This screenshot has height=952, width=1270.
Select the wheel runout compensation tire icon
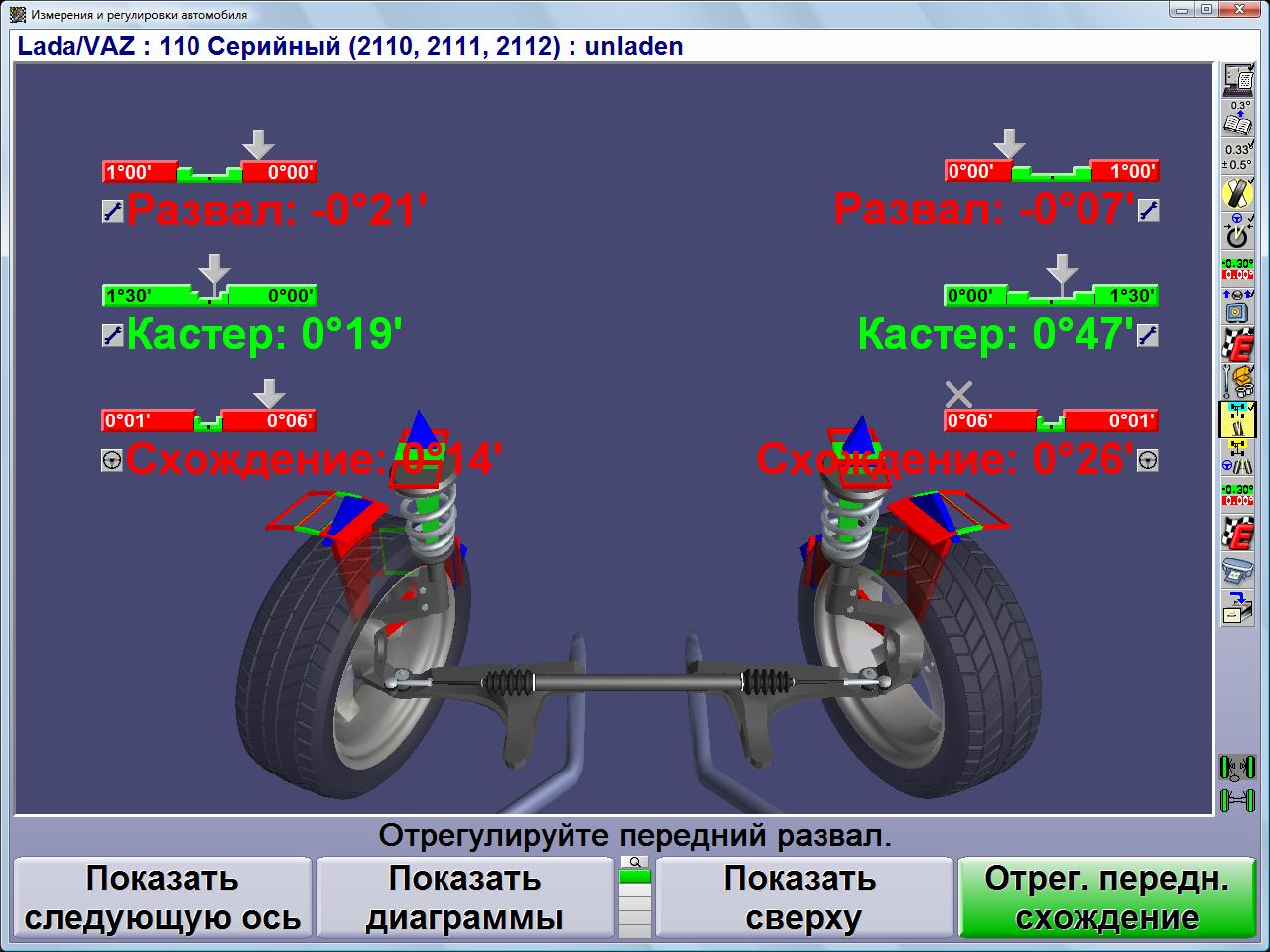1237,193
